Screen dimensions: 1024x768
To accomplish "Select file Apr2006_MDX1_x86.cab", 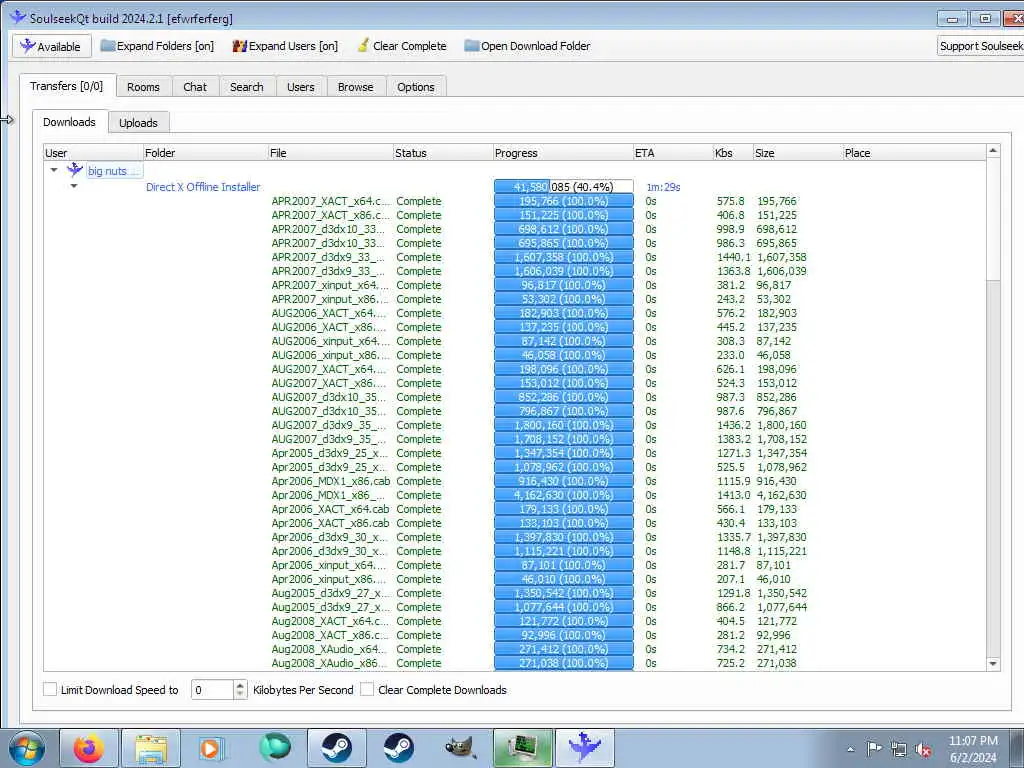I will 330,481.
